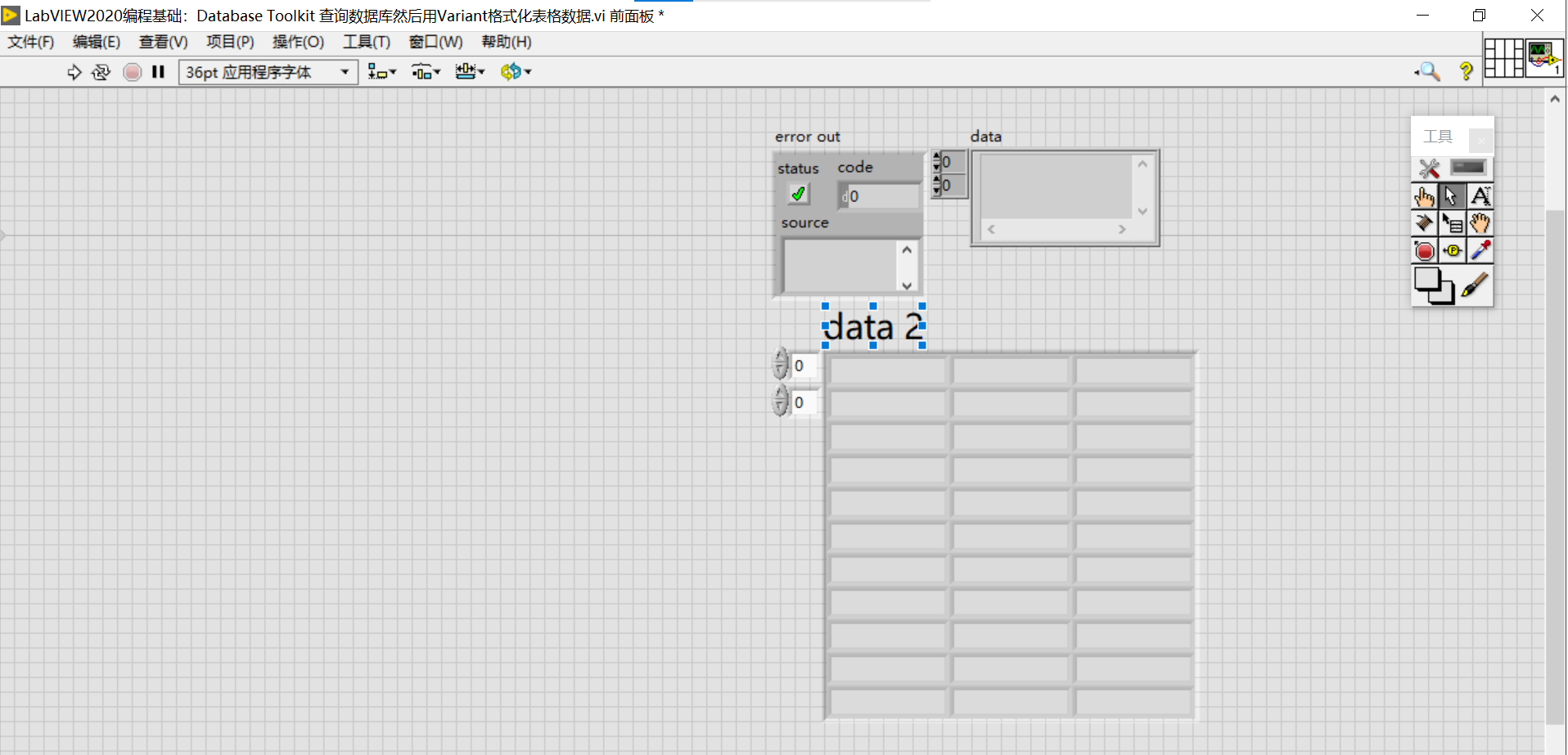
Task: Select the Get Color eyedropper tool
Action: point(1481,250)
